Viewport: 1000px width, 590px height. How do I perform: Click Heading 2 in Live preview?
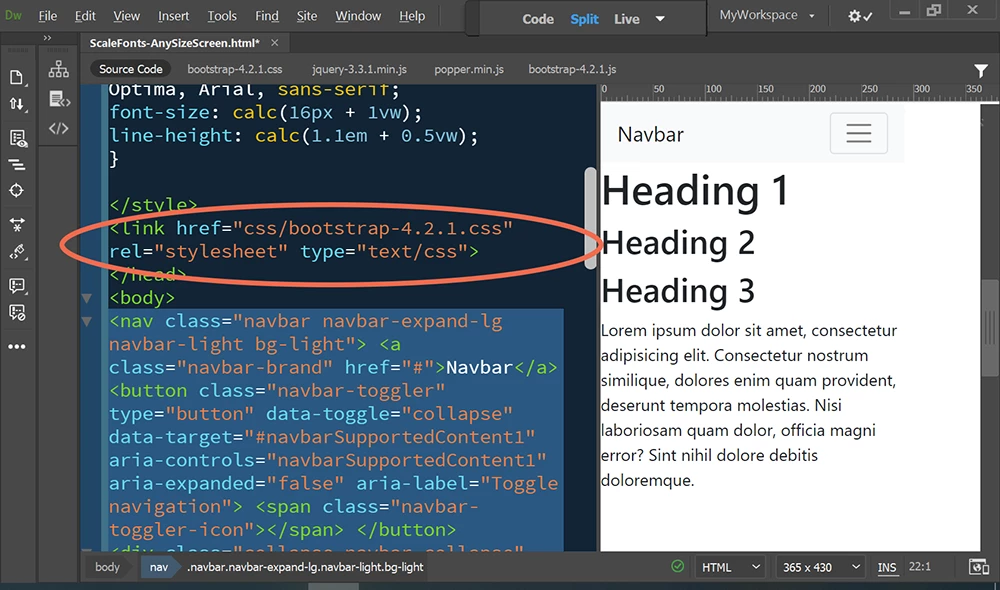tap(678, 242)
